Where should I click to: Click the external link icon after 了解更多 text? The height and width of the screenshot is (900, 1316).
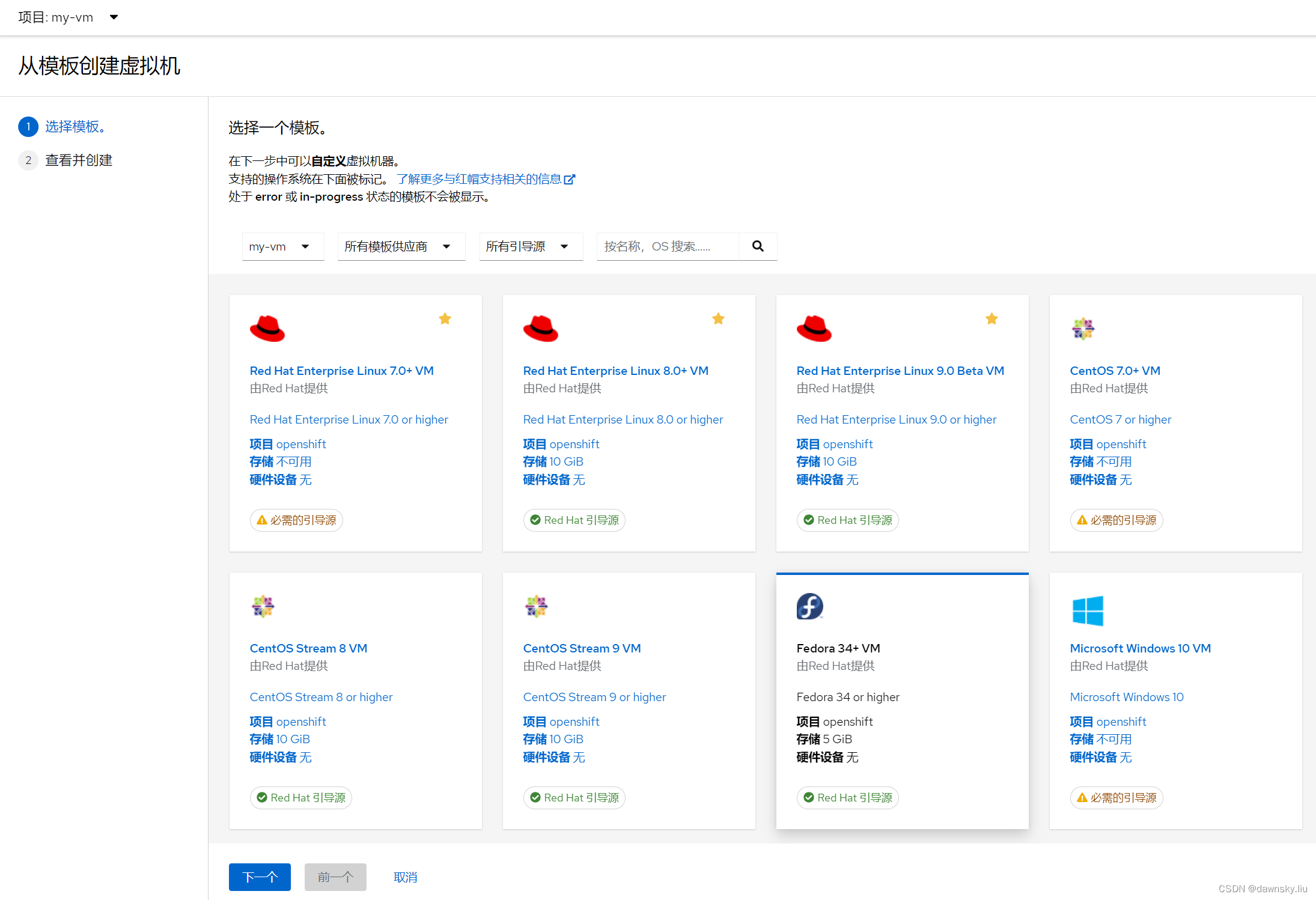tap(570, 178)
